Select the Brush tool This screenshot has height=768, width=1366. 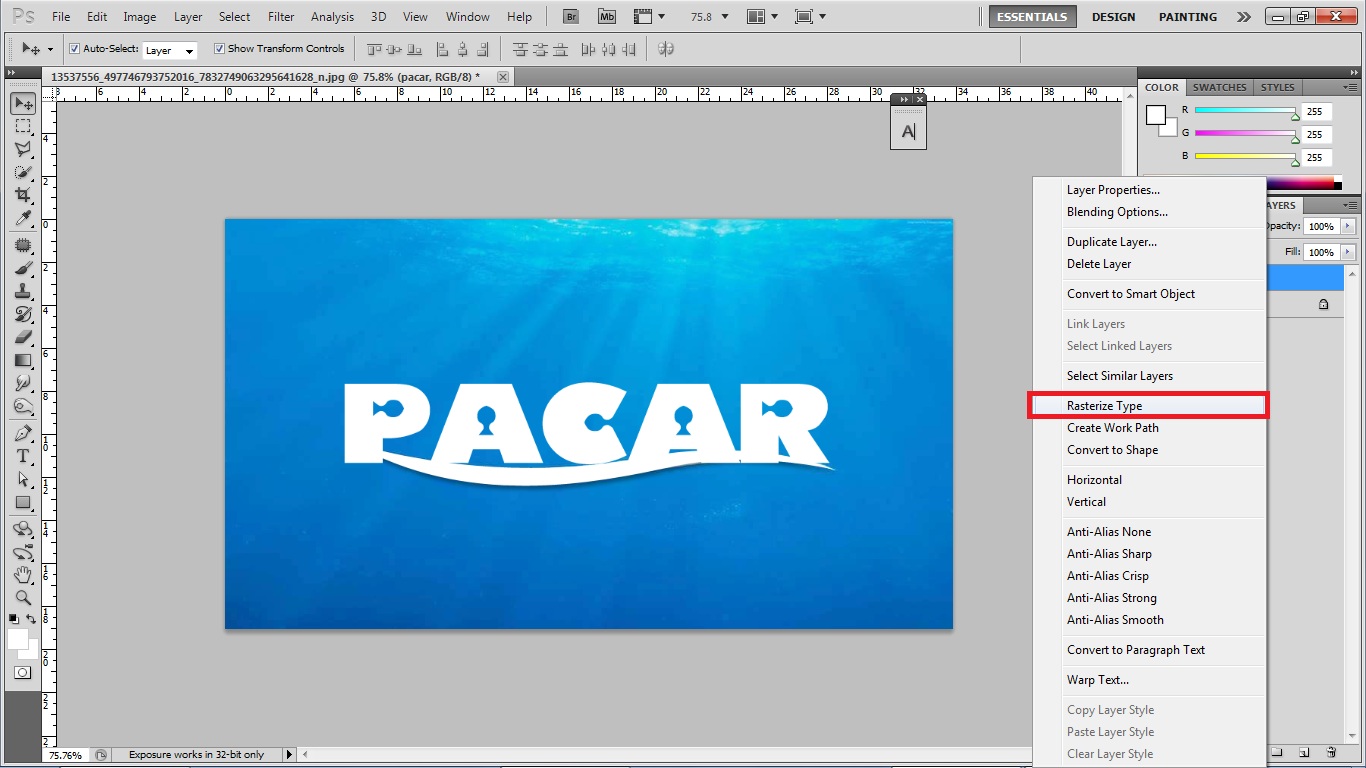[23, 268]
